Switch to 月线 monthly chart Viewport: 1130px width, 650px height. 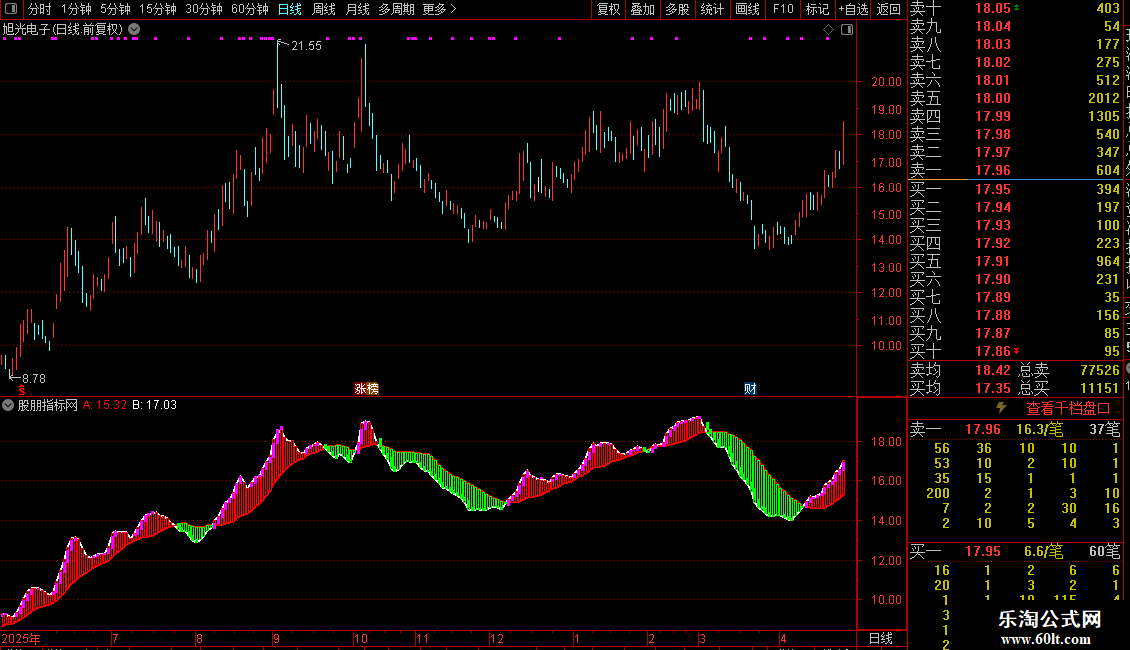point(357,9)
